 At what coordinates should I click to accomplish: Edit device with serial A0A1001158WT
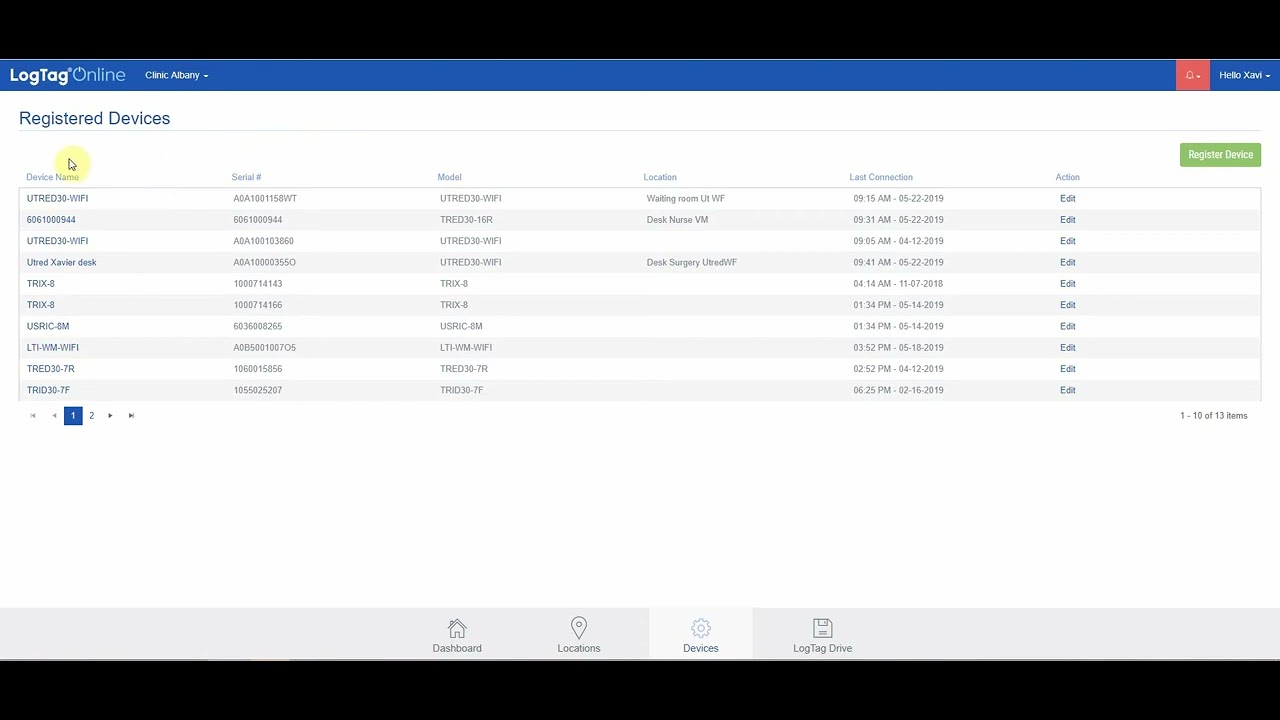click(1067, 198)
